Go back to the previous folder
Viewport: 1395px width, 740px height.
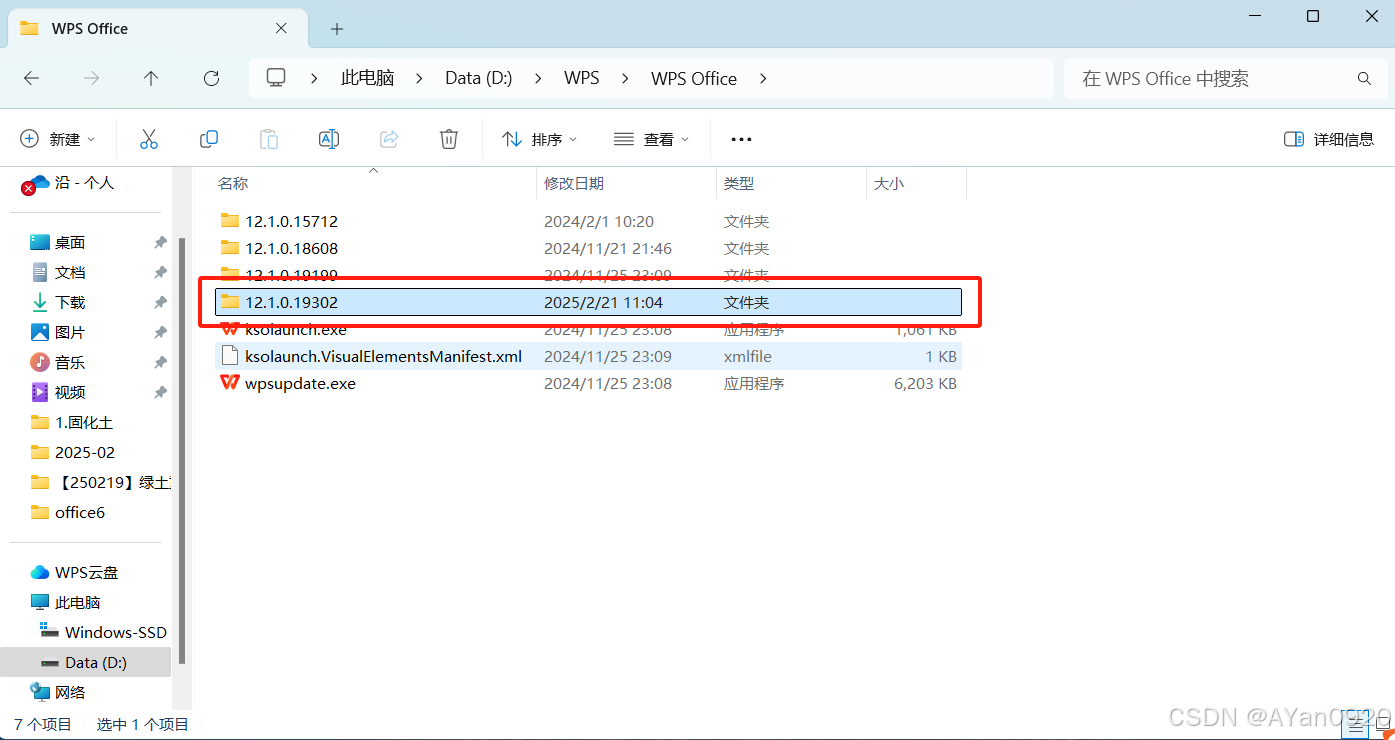pos(31,78)
